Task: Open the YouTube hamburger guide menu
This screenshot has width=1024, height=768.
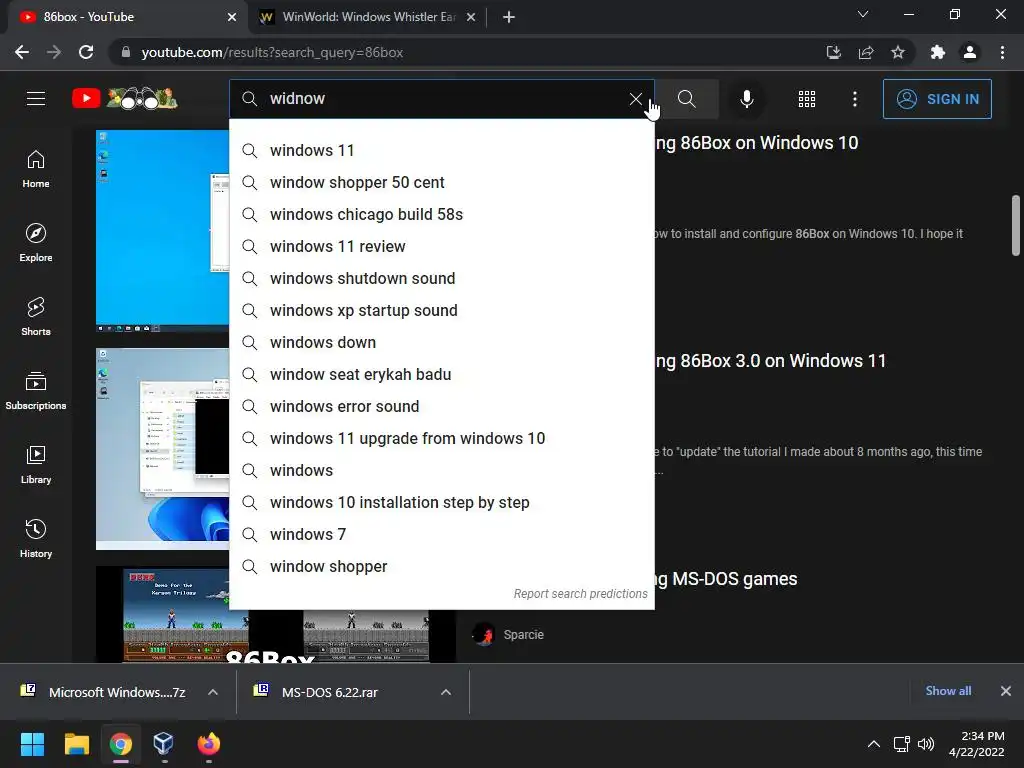Action: point(36,99)
